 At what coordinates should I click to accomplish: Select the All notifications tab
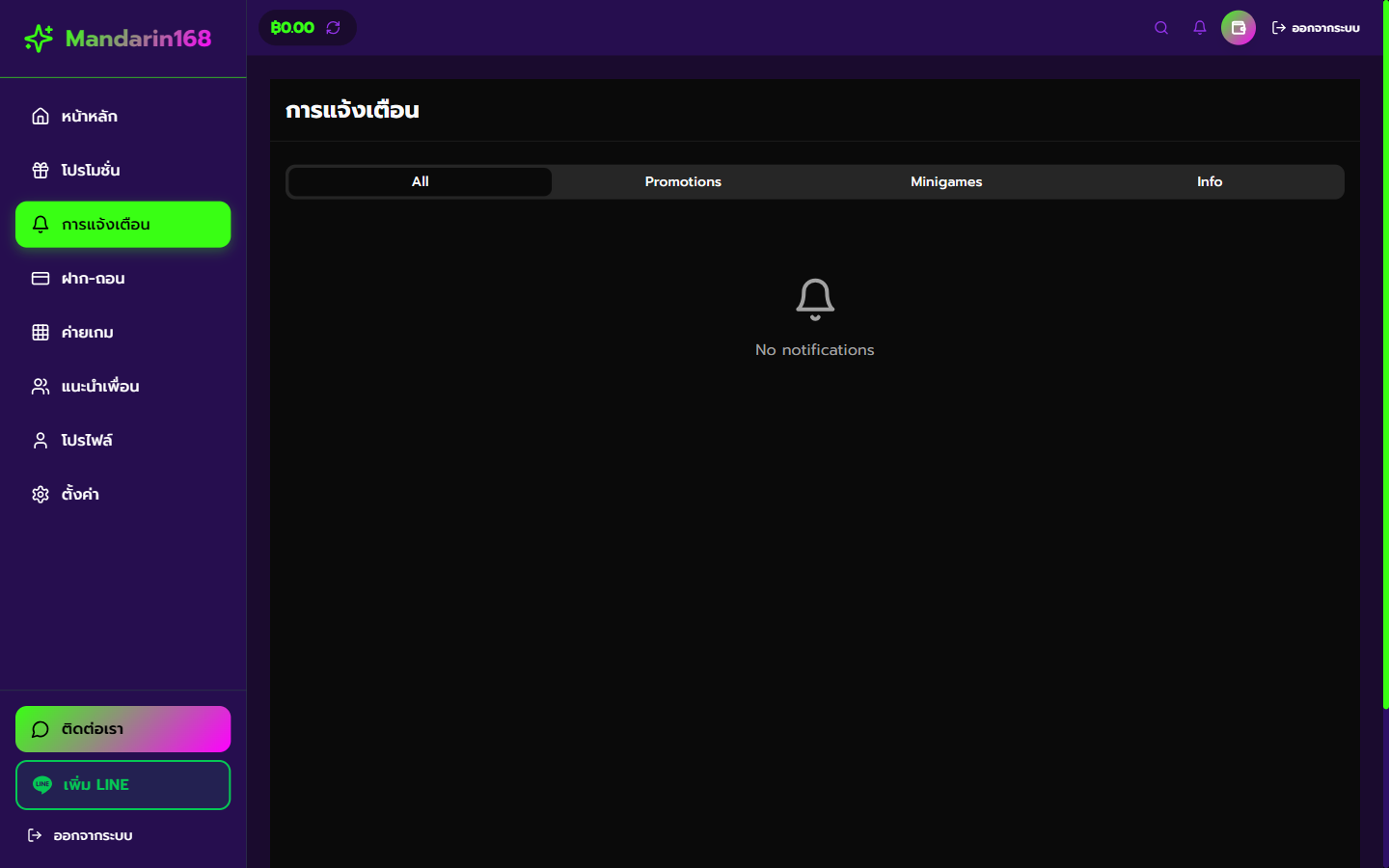pyautogui.click(x=421, y=182)
